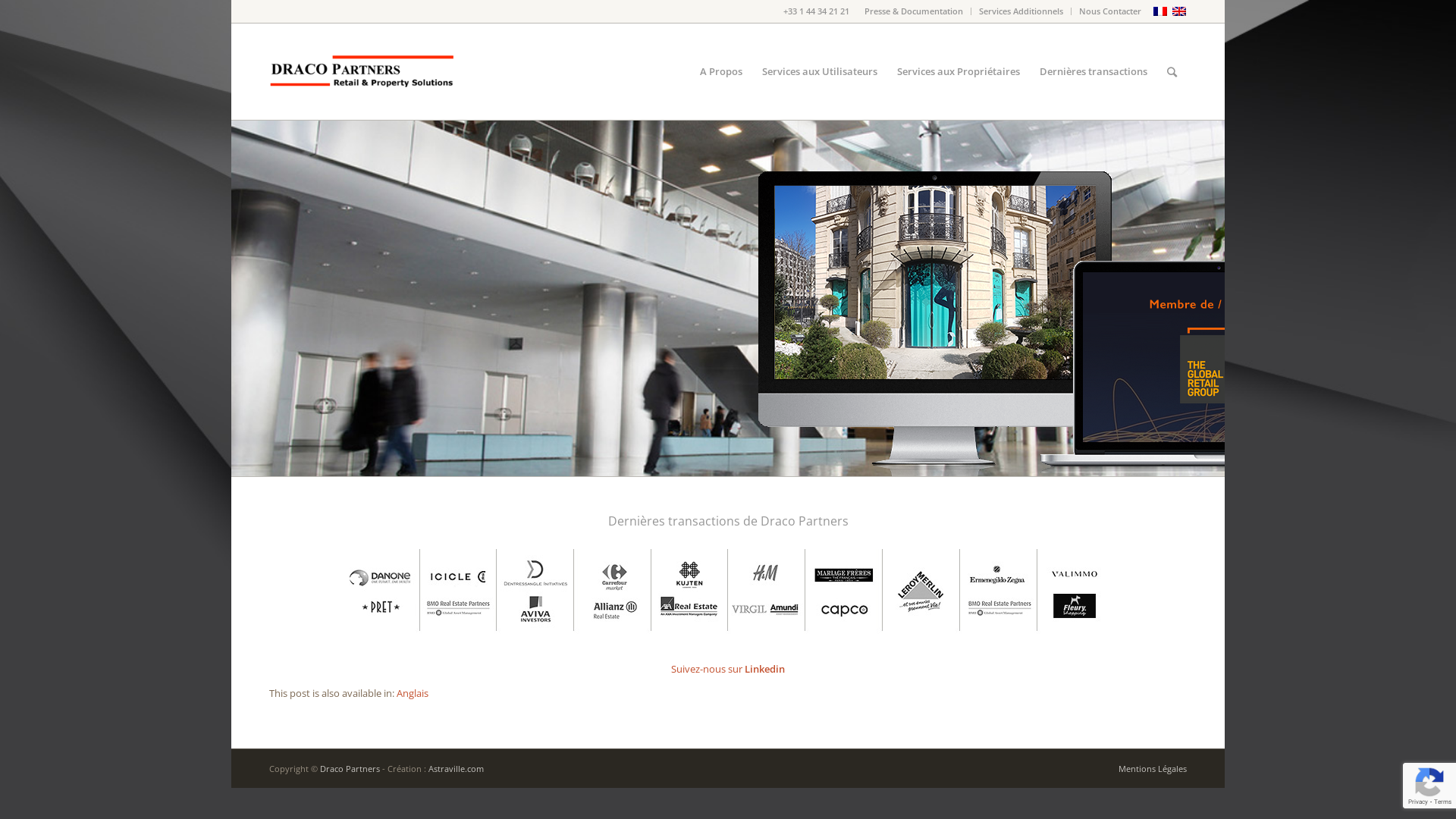Image resolution: width=1456 pixels, height=819 pixels.
Task: Click the Draco Partners logo
Action: click(362, 71)
